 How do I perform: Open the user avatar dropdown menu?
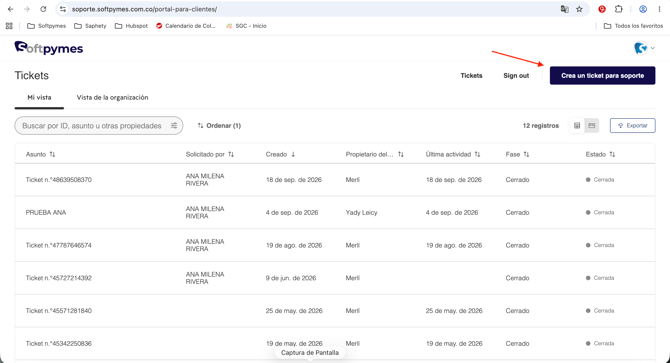point(644,48)
